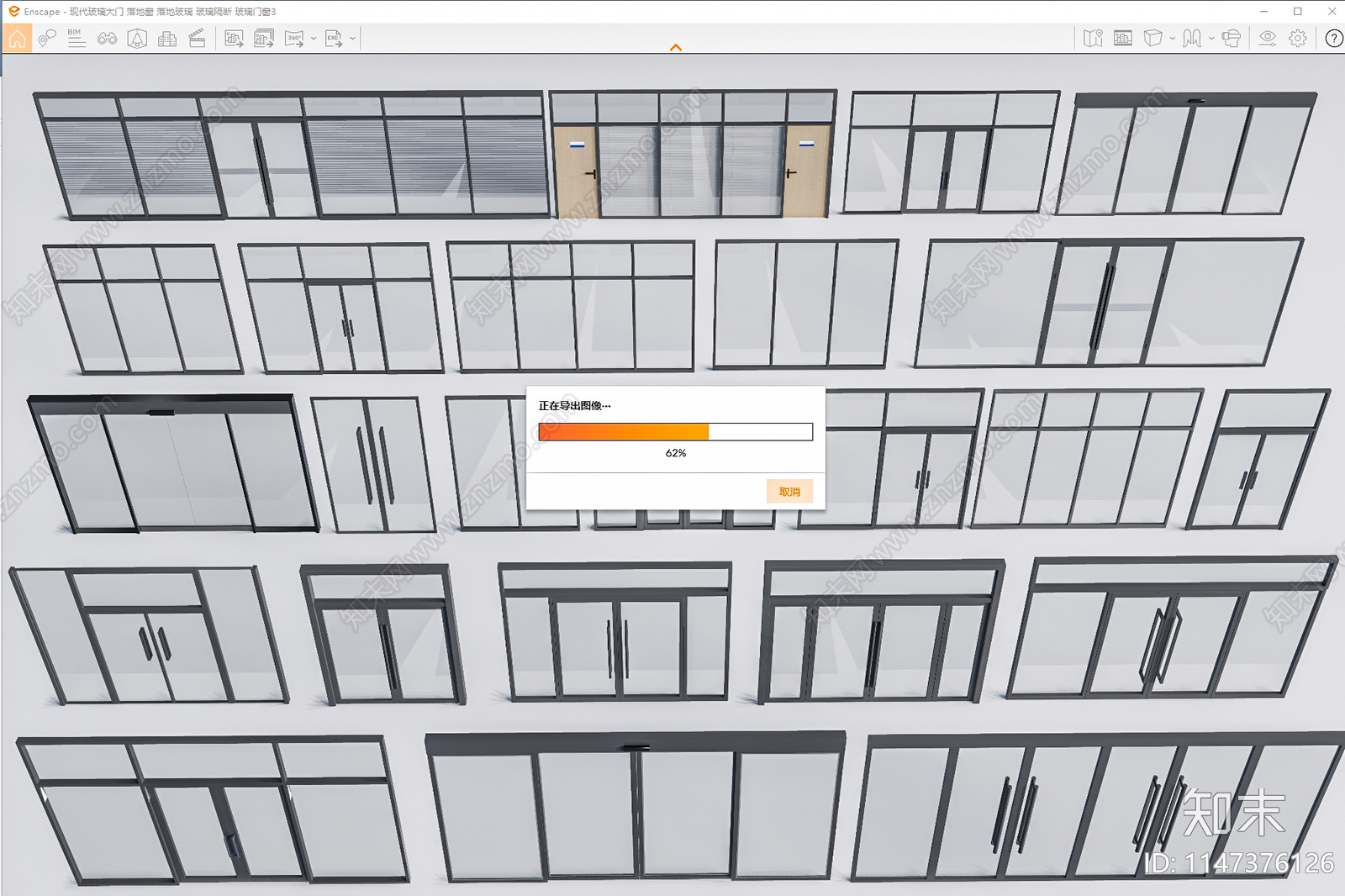Open the video editor clapperboard icon
This screenshot has height=896, width=1345.
[x=198, y=39]
